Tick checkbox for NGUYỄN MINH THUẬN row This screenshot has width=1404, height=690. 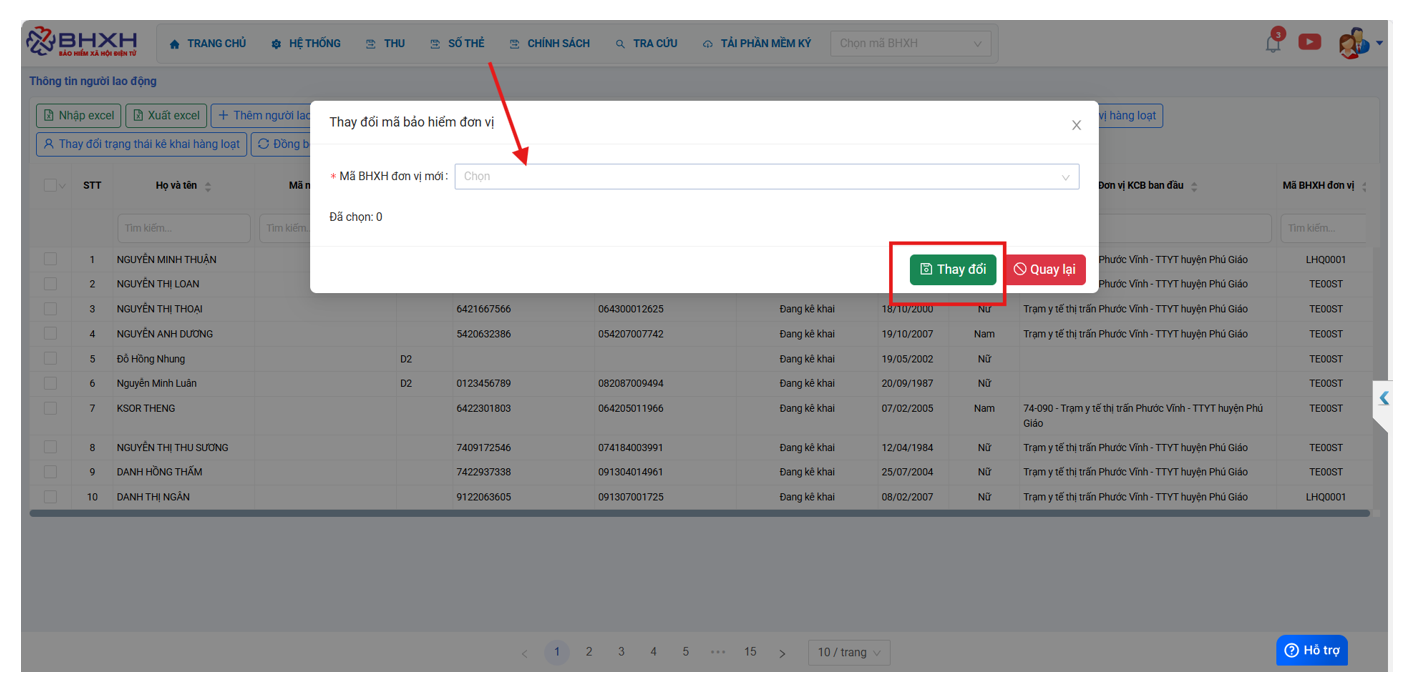point(50,259)
